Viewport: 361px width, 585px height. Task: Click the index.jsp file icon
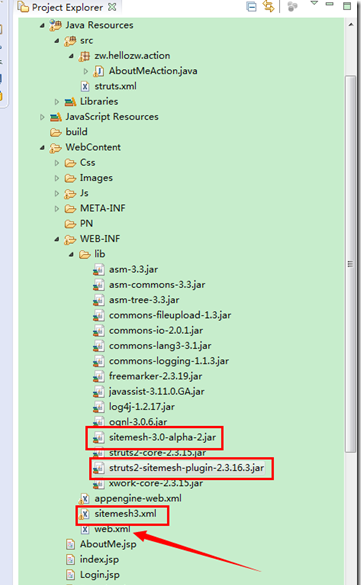point(70,560)
